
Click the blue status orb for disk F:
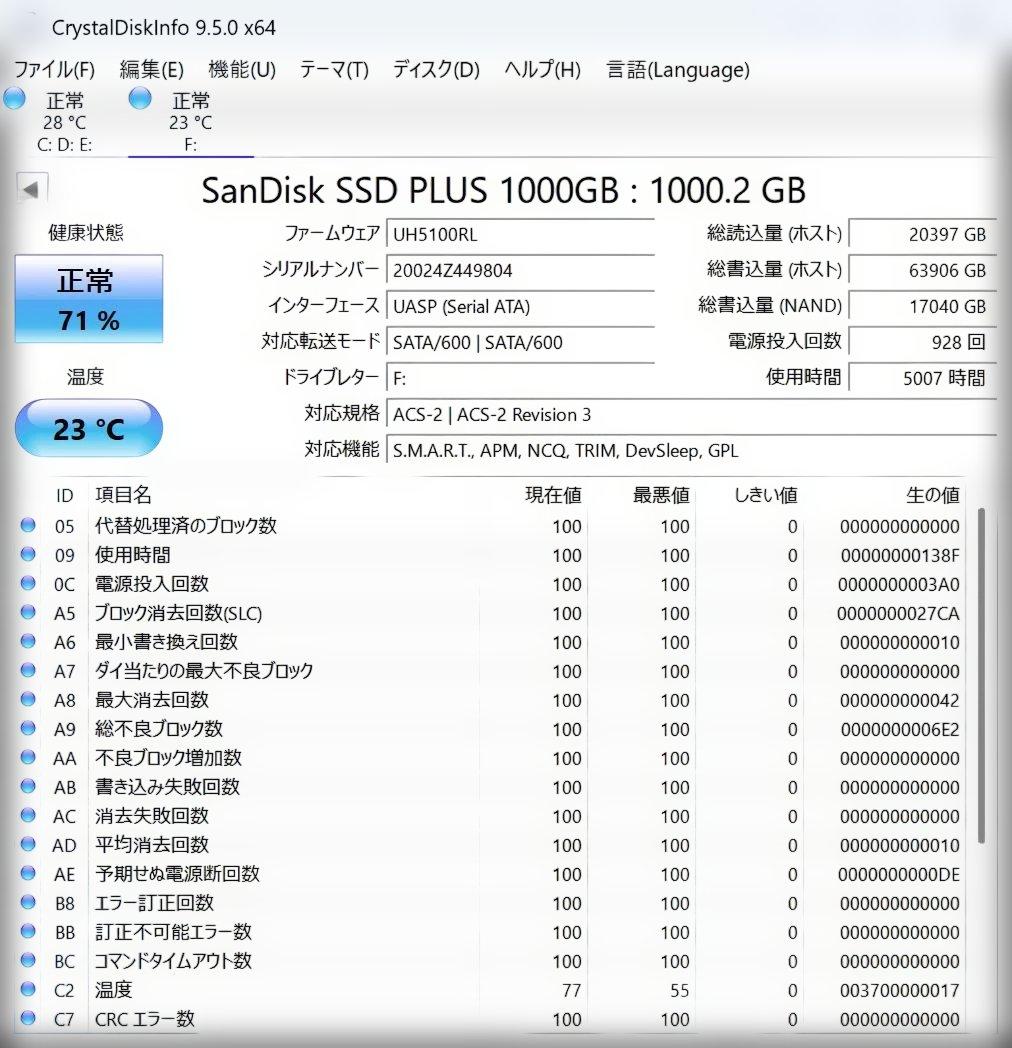(140, 98)
